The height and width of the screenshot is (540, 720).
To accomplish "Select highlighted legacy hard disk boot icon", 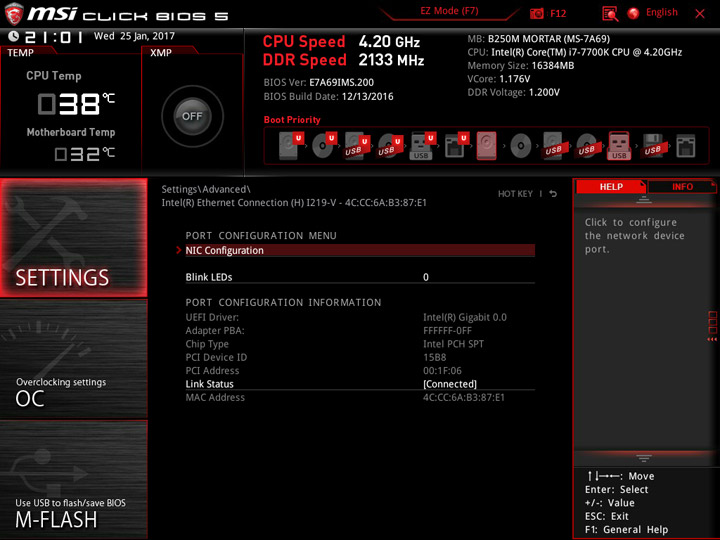I will pos(487,146).
